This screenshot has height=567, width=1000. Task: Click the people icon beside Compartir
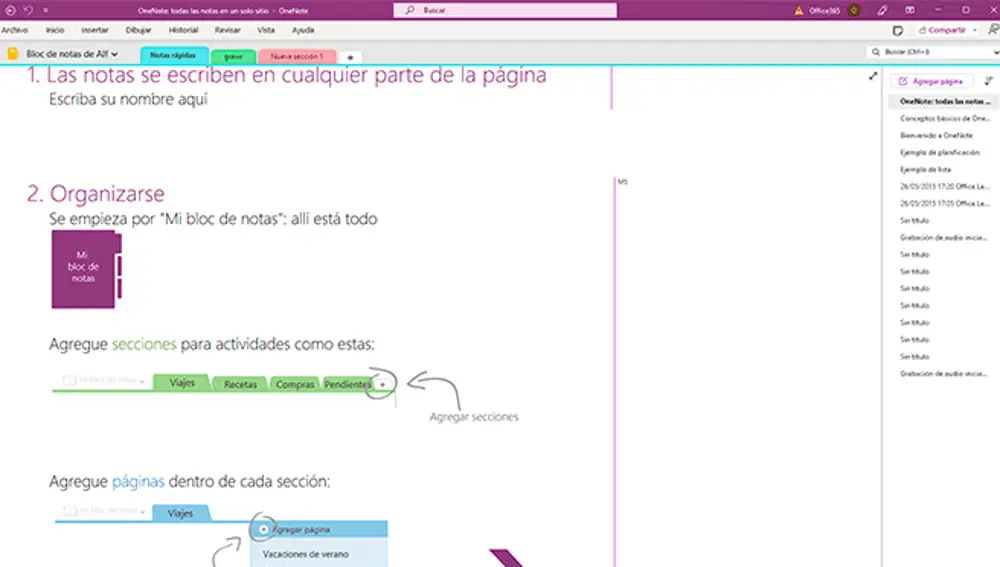pyautogui.click(x=994, y=29)
